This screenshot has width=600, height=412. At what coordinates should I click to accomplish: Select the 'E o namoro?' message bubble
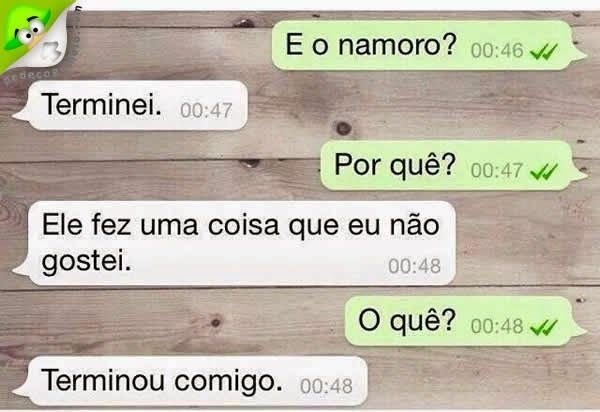[429, 46]
